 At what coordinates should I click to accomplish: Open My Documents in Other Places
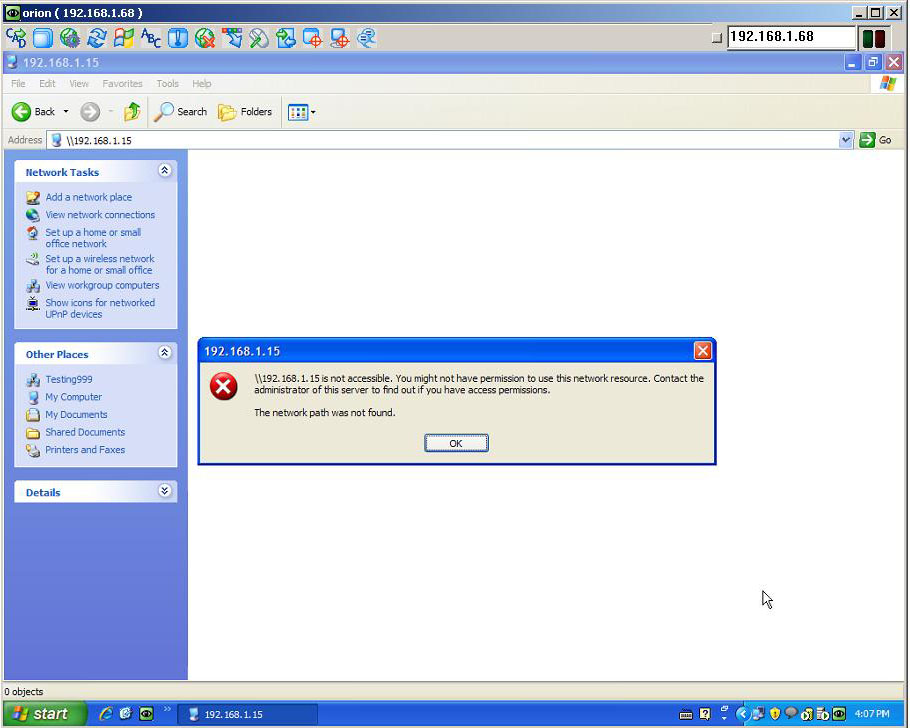point(76,415)
